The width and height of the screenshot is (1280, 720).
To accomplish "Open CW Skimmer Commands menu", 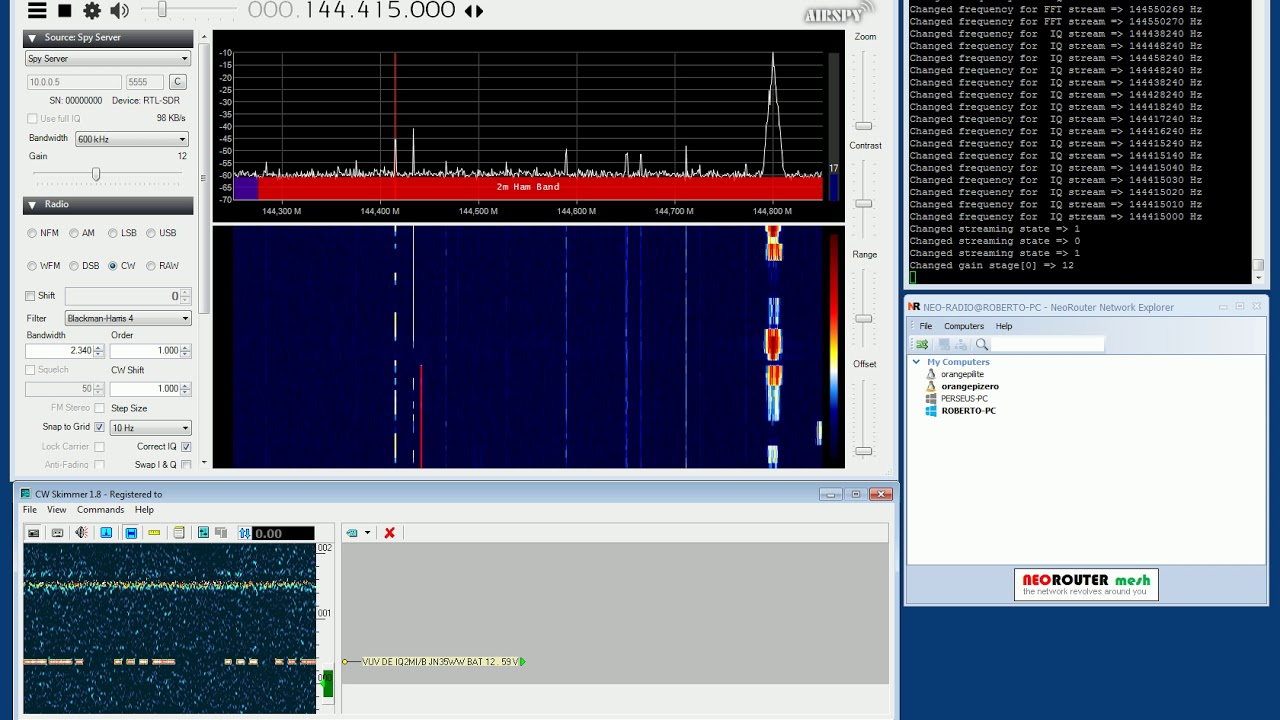I will 101,510.
